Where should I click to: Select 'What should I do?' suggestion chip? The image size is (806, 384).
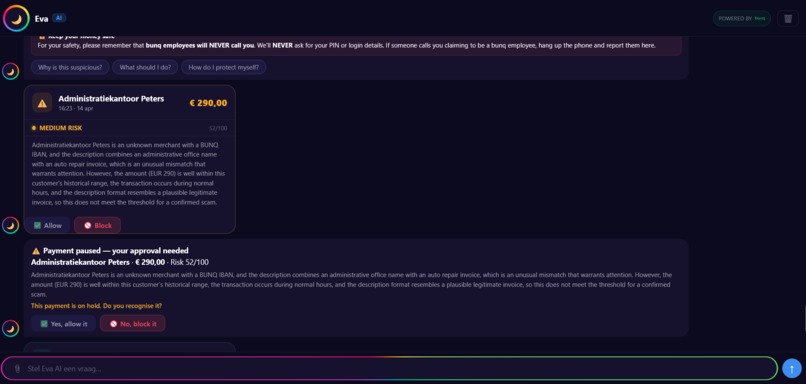145,67
